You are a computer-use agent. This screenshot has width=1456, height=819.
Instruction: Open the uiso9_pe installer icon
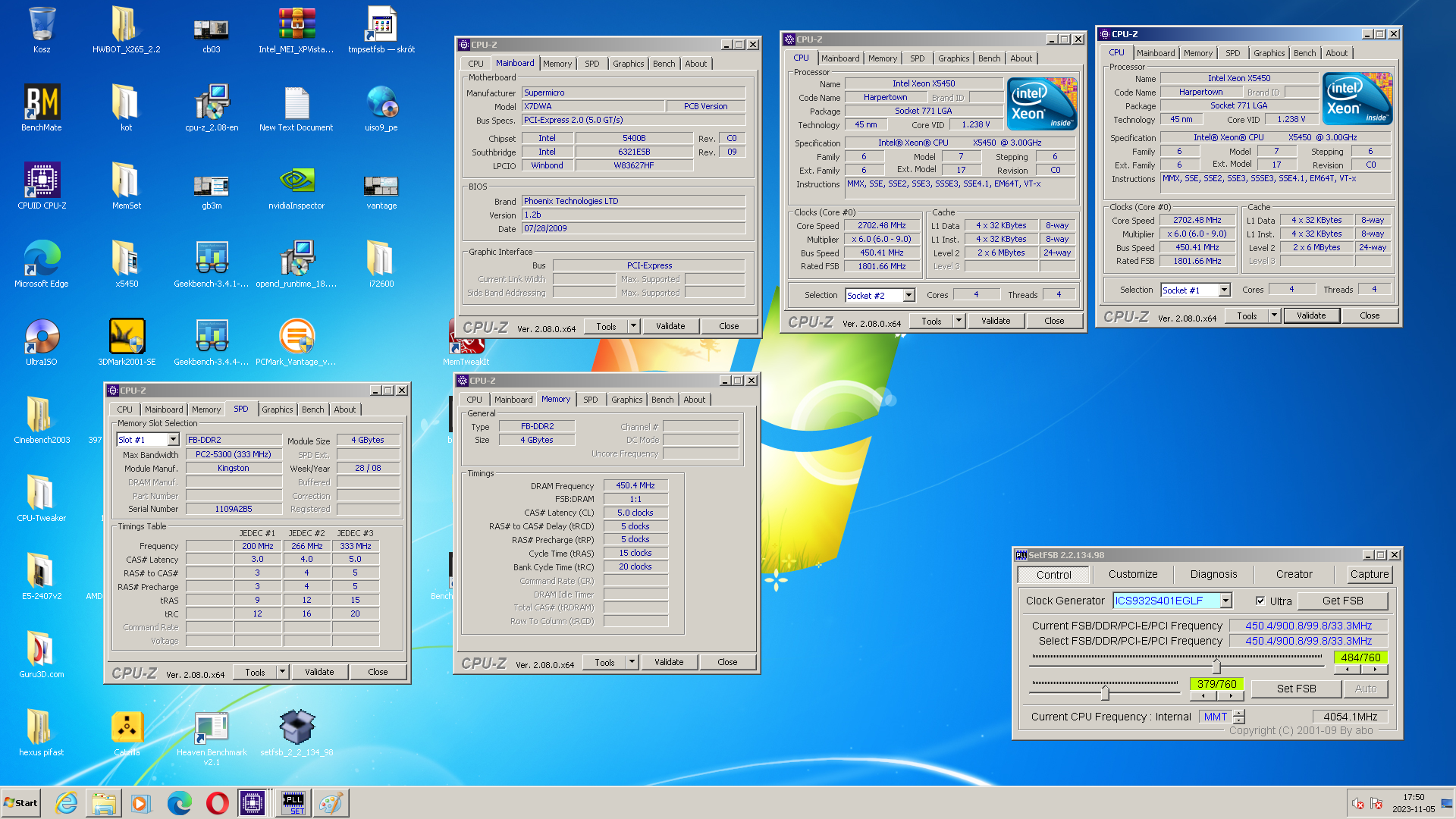pos(381,107)
